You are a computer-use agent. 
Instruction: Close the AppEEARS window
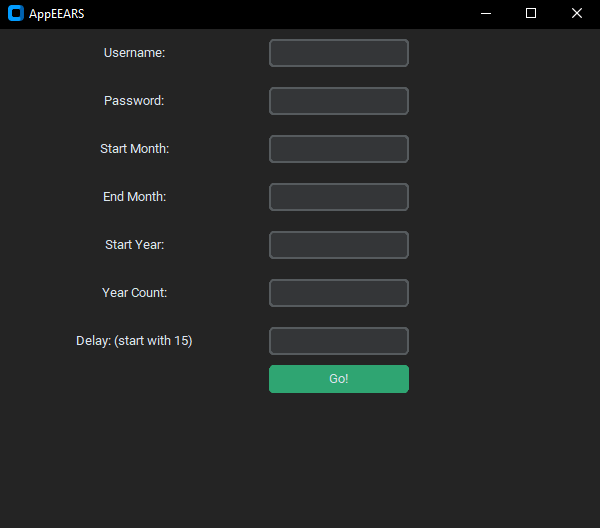tap(577, 13)
